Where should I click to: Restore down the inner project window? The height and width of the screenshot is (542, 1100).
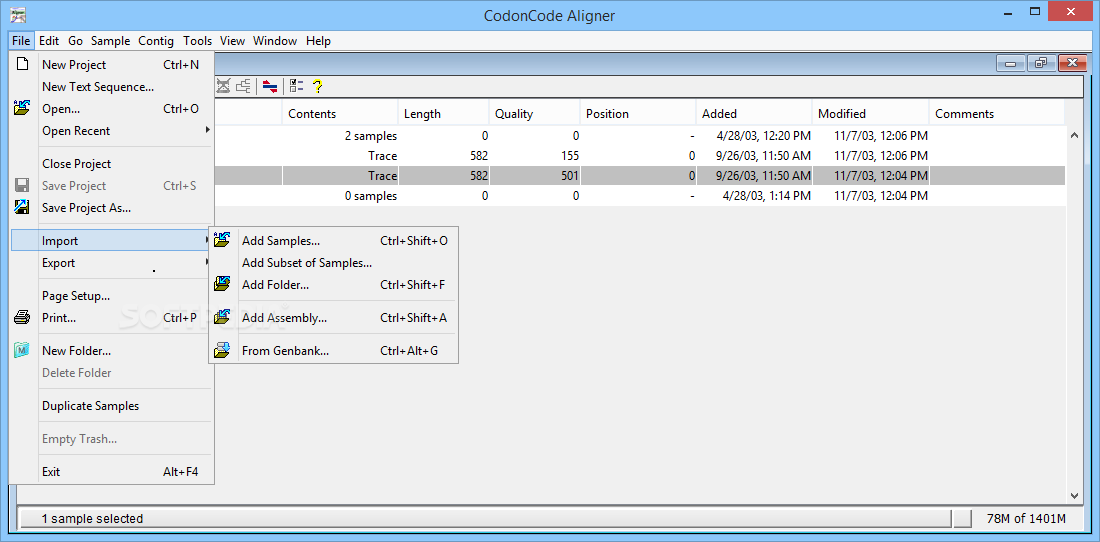pos(1040,64)
